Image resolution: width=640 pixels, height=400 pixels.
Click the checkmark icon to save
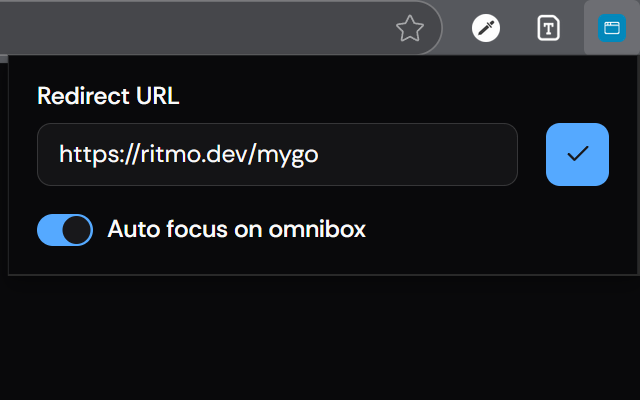click(x=577, y=154)
